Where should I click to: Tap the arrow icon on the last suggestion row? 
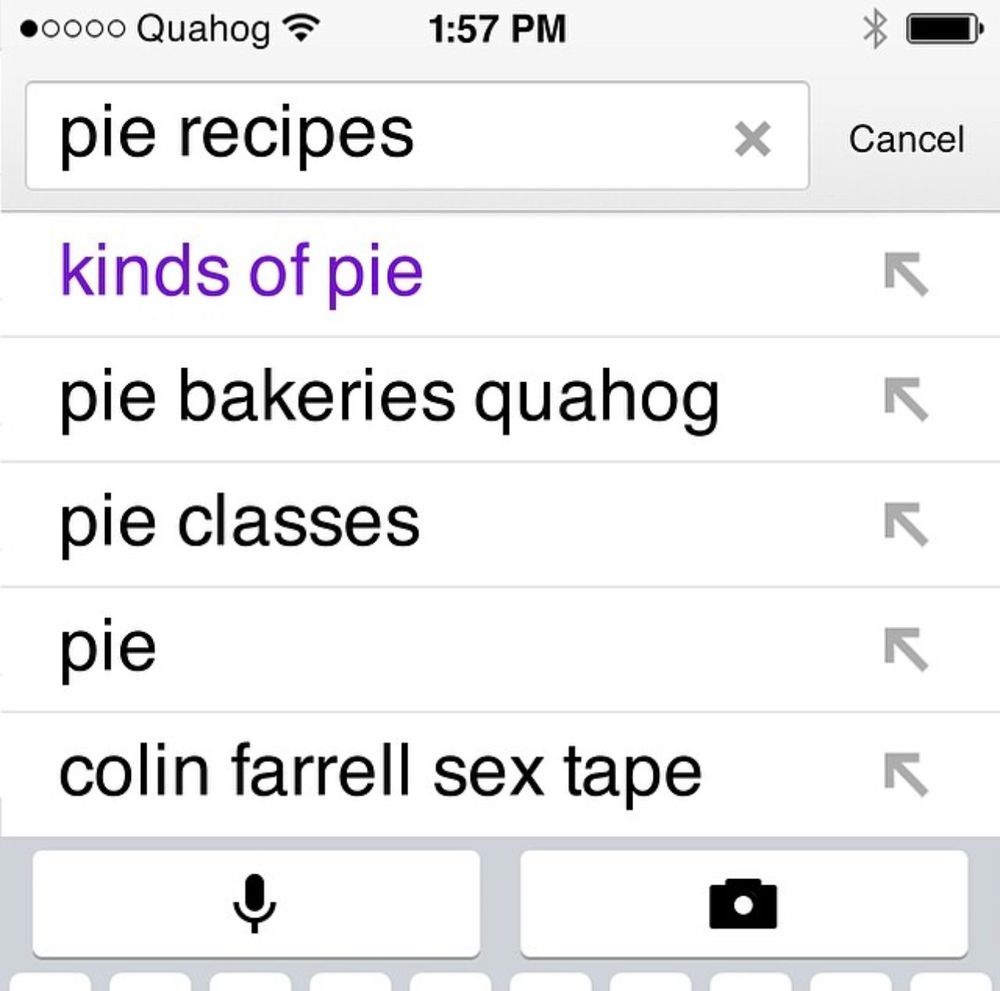tap(906, 774)
